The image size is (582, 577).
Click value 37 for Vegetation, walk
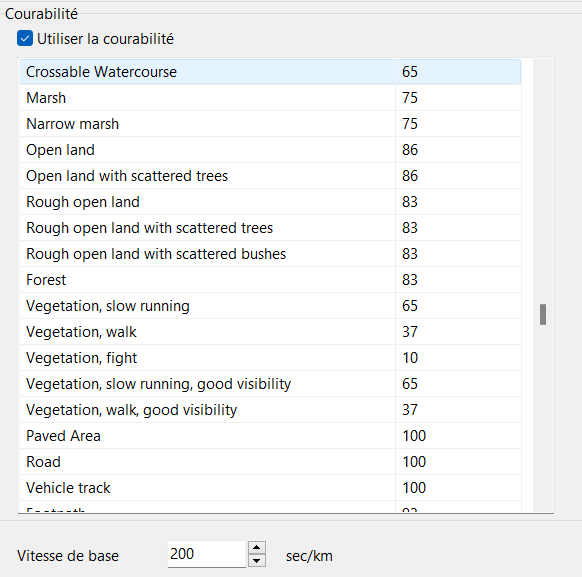click(x=410, y=332)
